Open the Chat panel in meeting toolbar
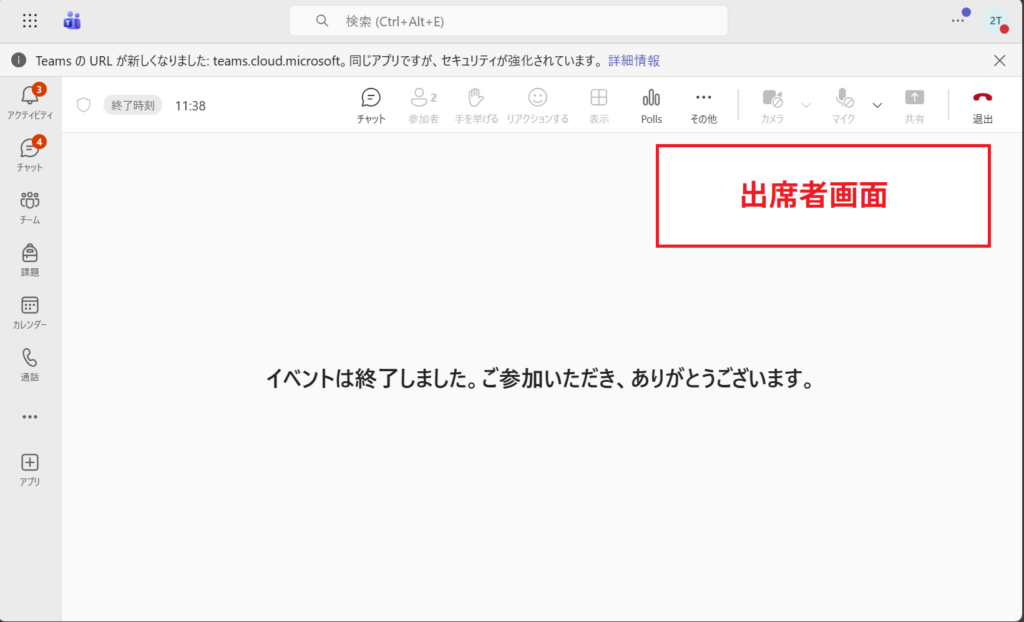Screen dimensions: 1024x622 click(x=371, y=104)
